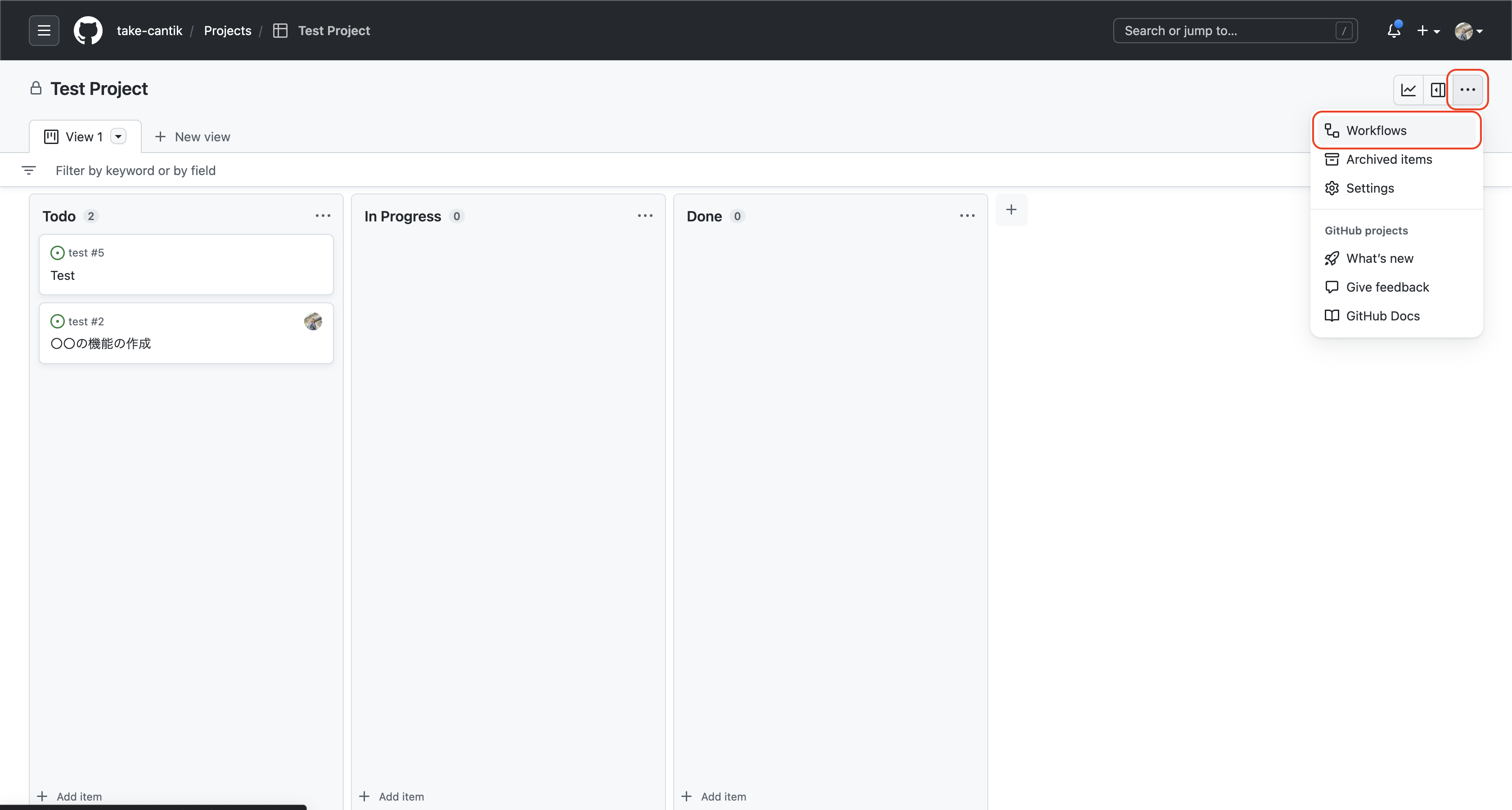
Task: Toggle the project details side panel icon
Action: (x=1437, y=90)
